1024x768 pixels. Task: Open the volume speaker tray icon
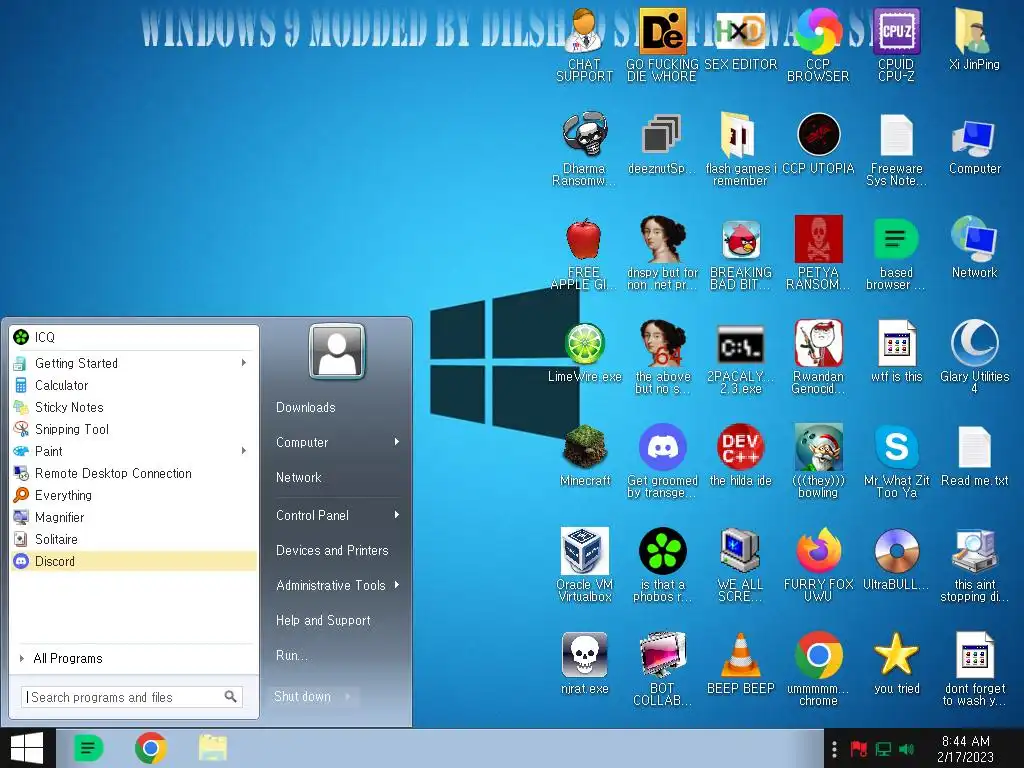906,749
